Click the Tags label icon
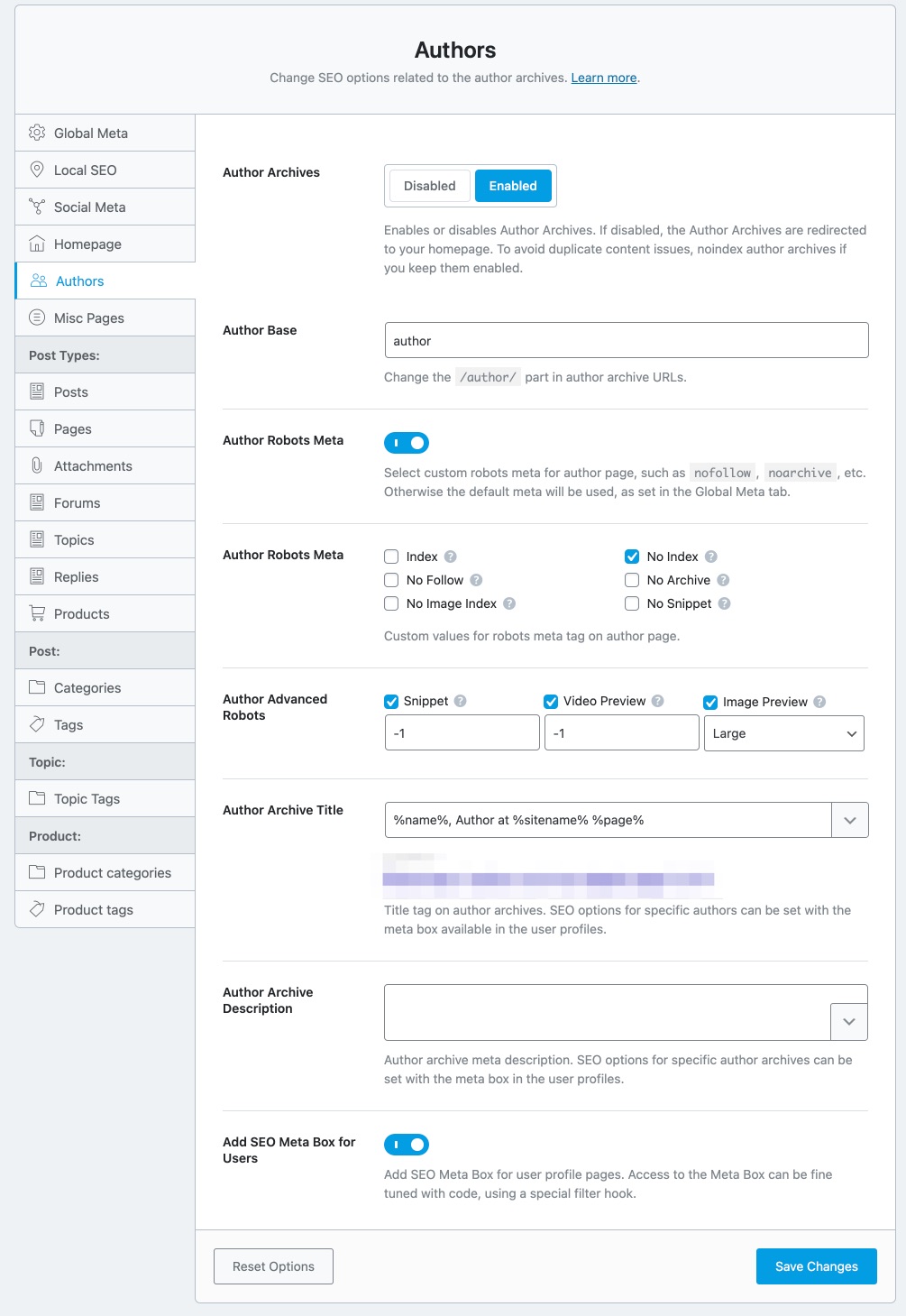Viewport: 906px width, 1316px height. point(37,724)
